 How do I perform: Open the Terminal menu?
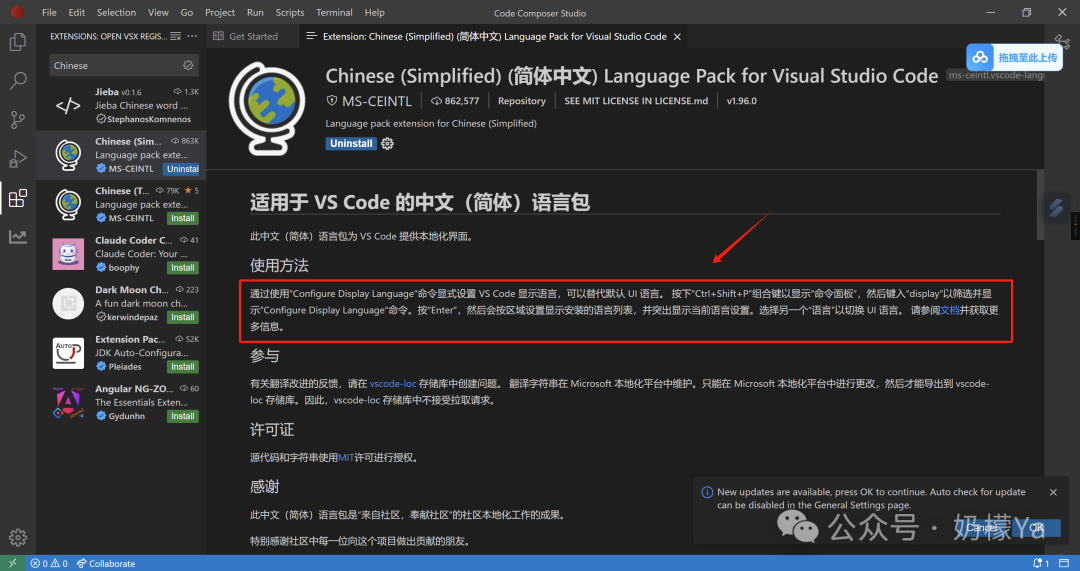click(x=336, y=12)
